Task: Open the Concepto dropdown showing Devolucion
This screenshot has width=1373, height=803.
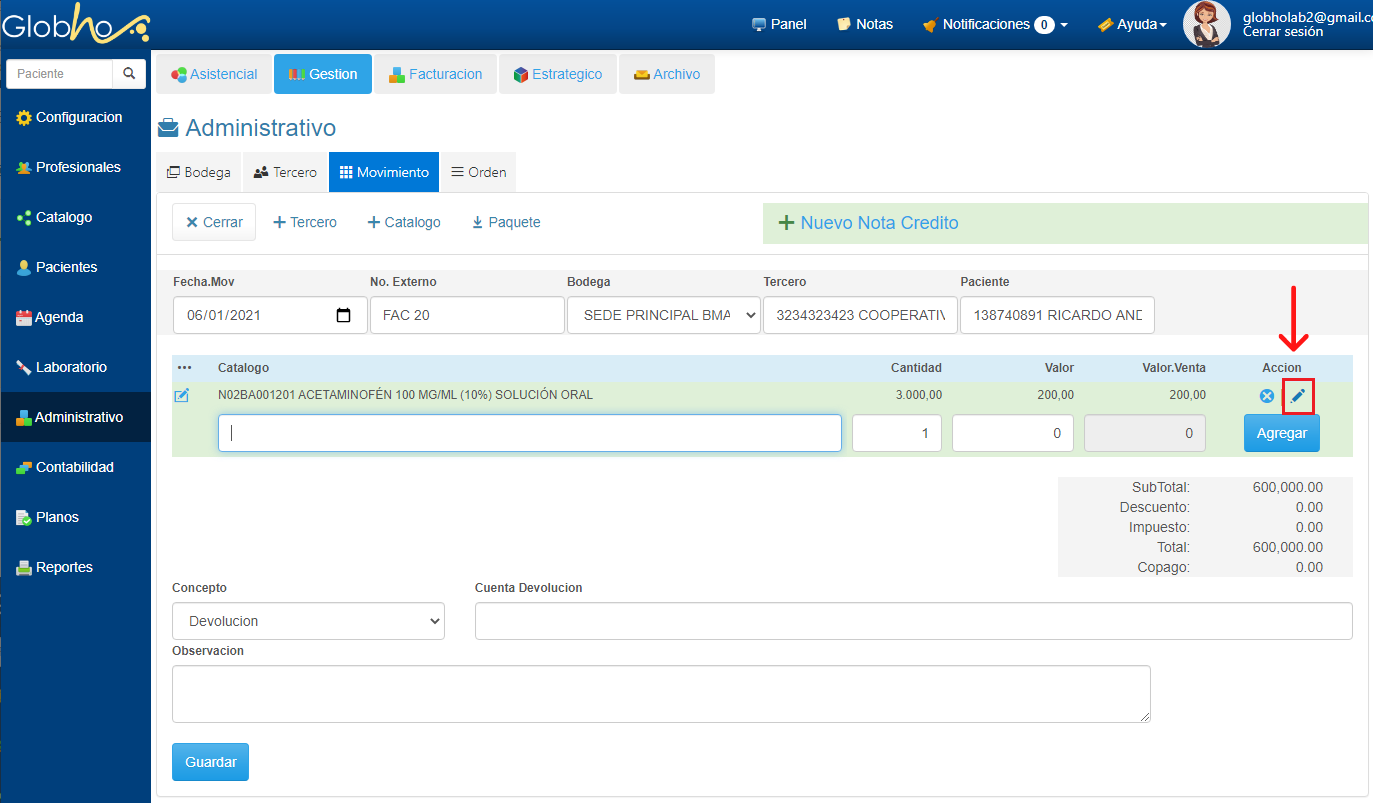Action: tap(308, 621)
